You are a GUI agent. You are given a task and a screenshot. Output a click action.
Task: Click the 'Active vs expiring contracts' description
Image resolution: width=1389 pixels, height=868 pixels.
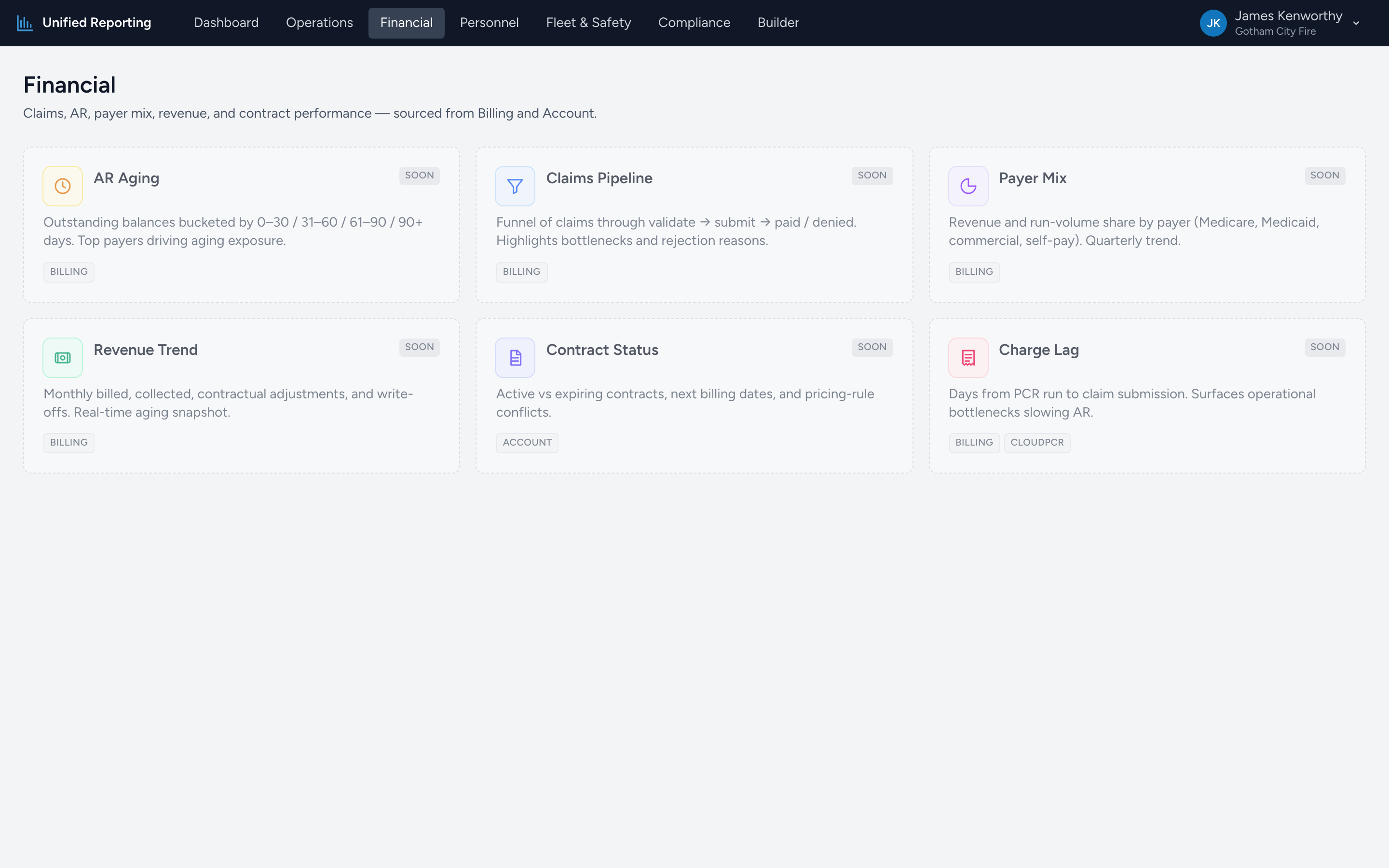coord(685,403)
